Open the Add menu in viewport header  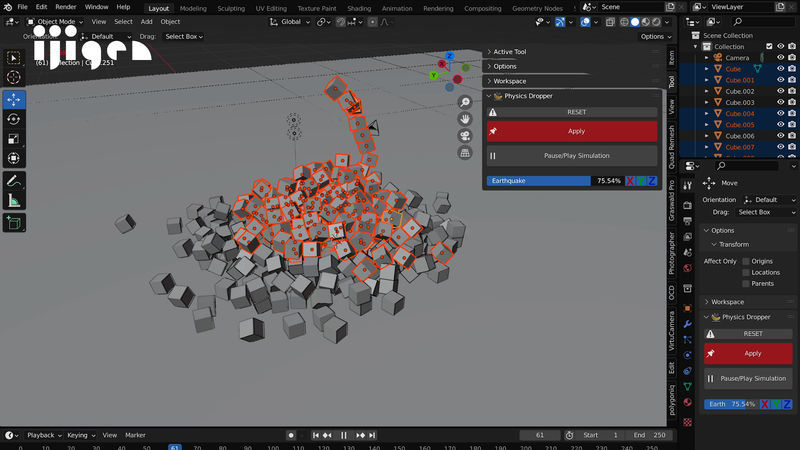146,22
